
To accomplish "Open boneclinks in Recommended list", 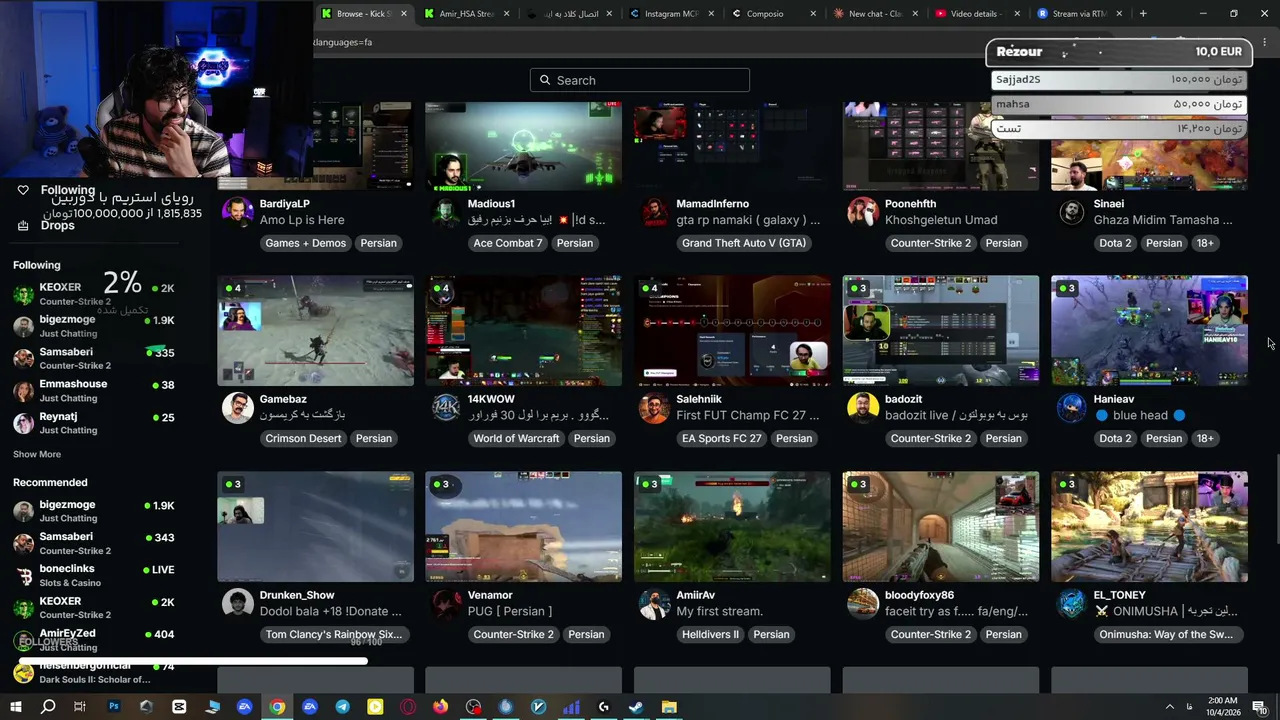I will 94,575.
